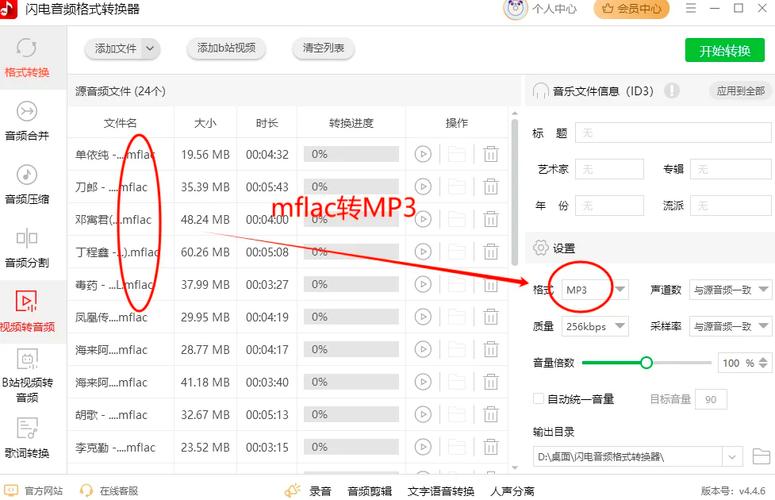Browse output directory with folder icon
This screenshot has height=500, width=775.
(x=761, y=456)
